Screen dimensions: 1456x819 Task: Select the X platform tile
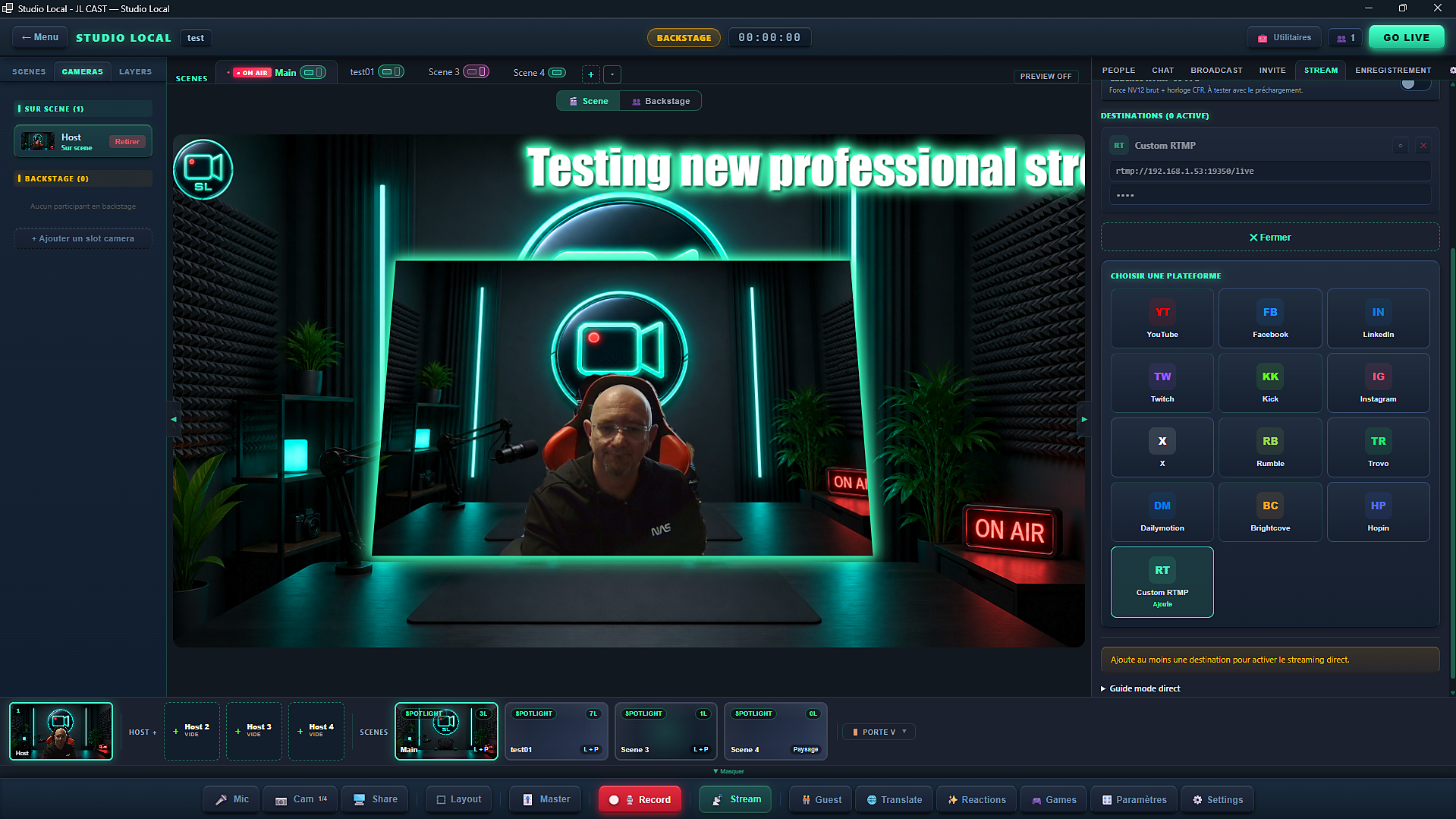click(x=1162, y=447)
